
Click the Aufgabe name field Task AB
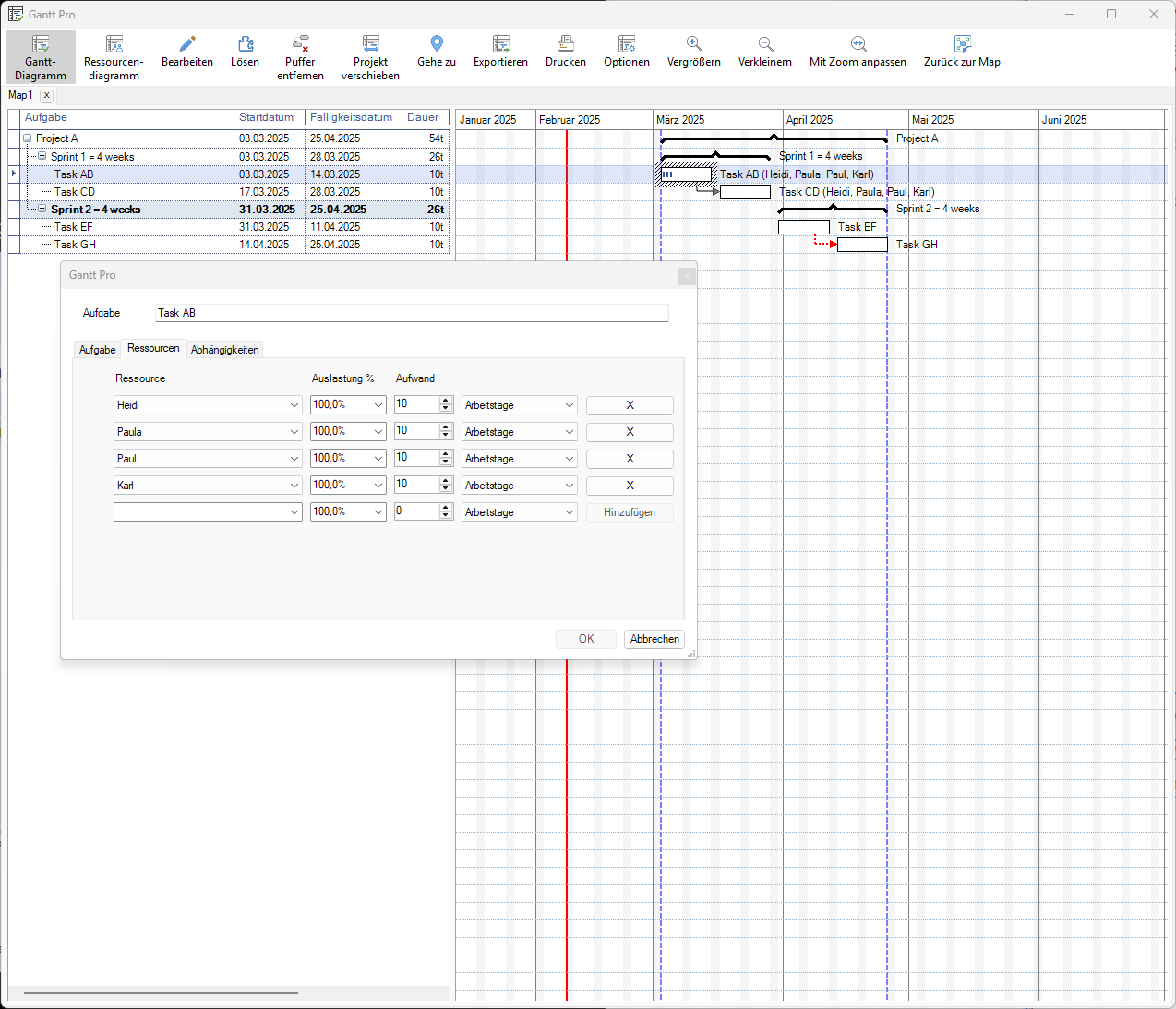point(412,313)
